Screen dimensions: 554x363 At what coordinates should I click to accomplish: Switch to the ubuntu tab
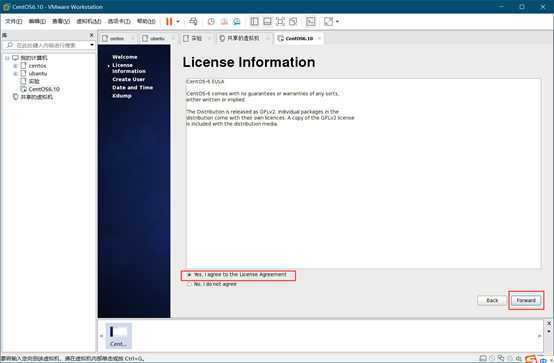point(157,39)
